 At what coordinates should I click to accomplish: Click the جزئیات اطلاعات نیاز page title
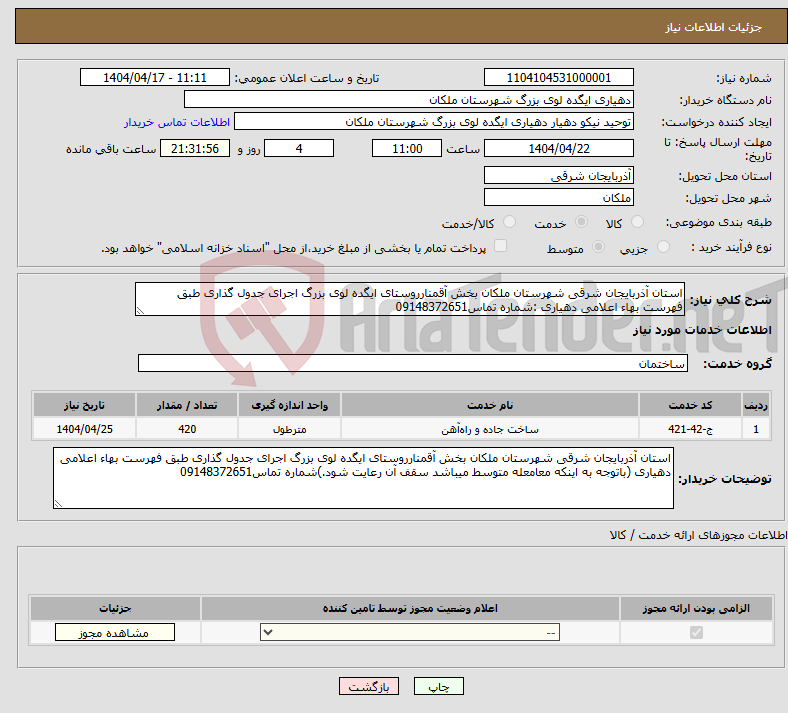point(714,27)
